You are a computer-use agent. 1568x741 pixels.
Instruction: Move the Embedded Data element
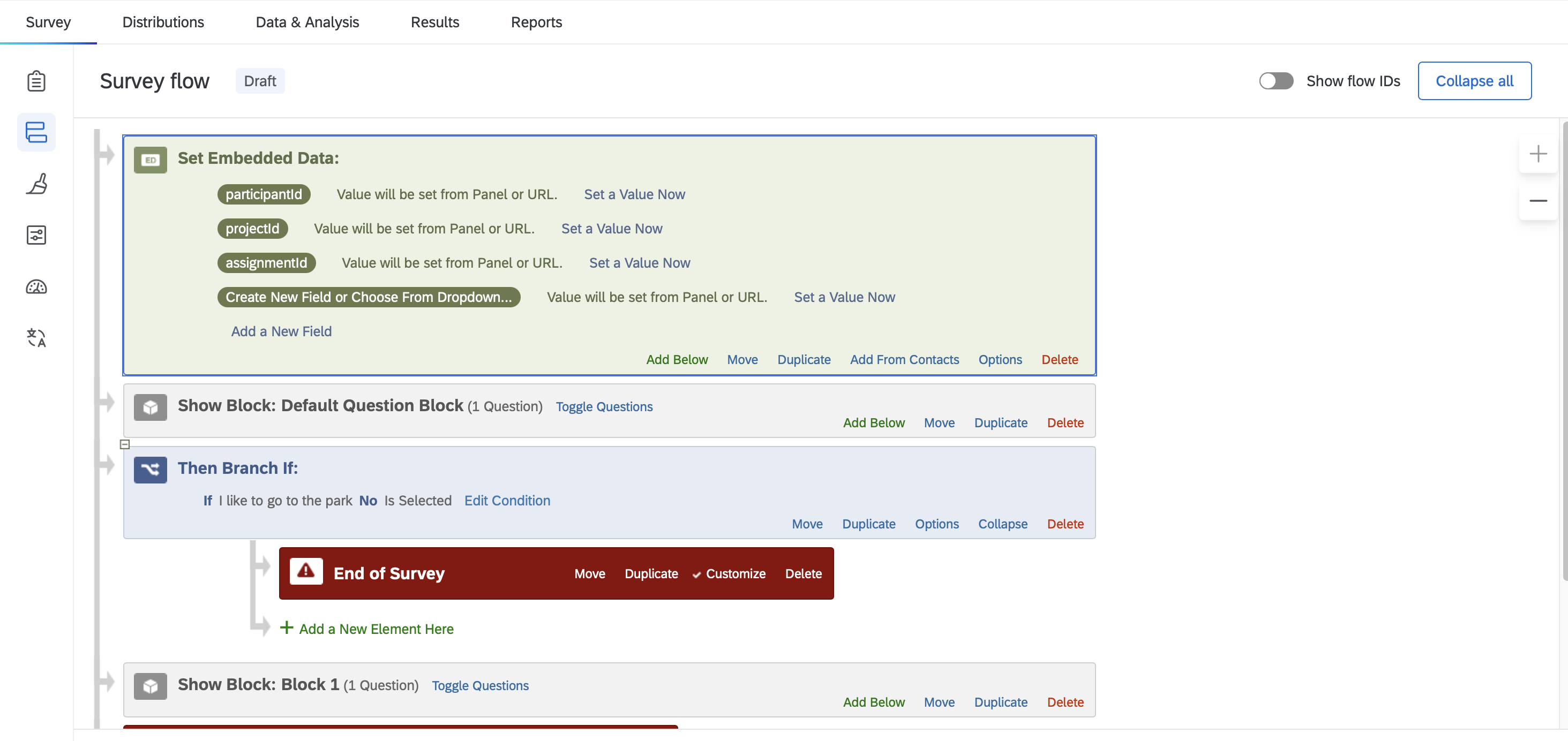(x=742, y=360)
